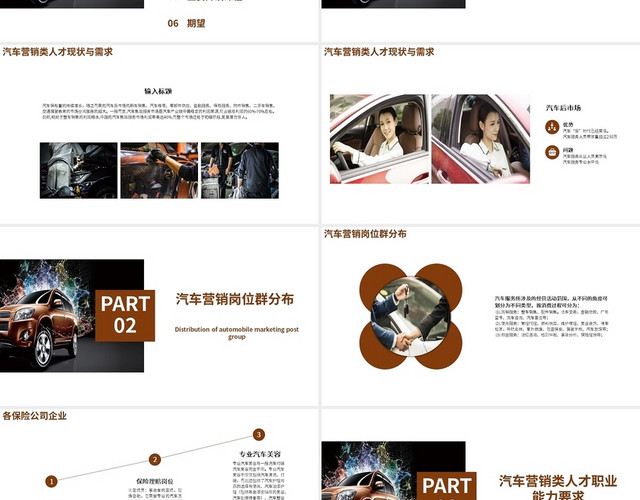Click the "输入标题" heading
Image resolution: width=640 pixels, height=500 pixels.
click(x=158, y=91)
